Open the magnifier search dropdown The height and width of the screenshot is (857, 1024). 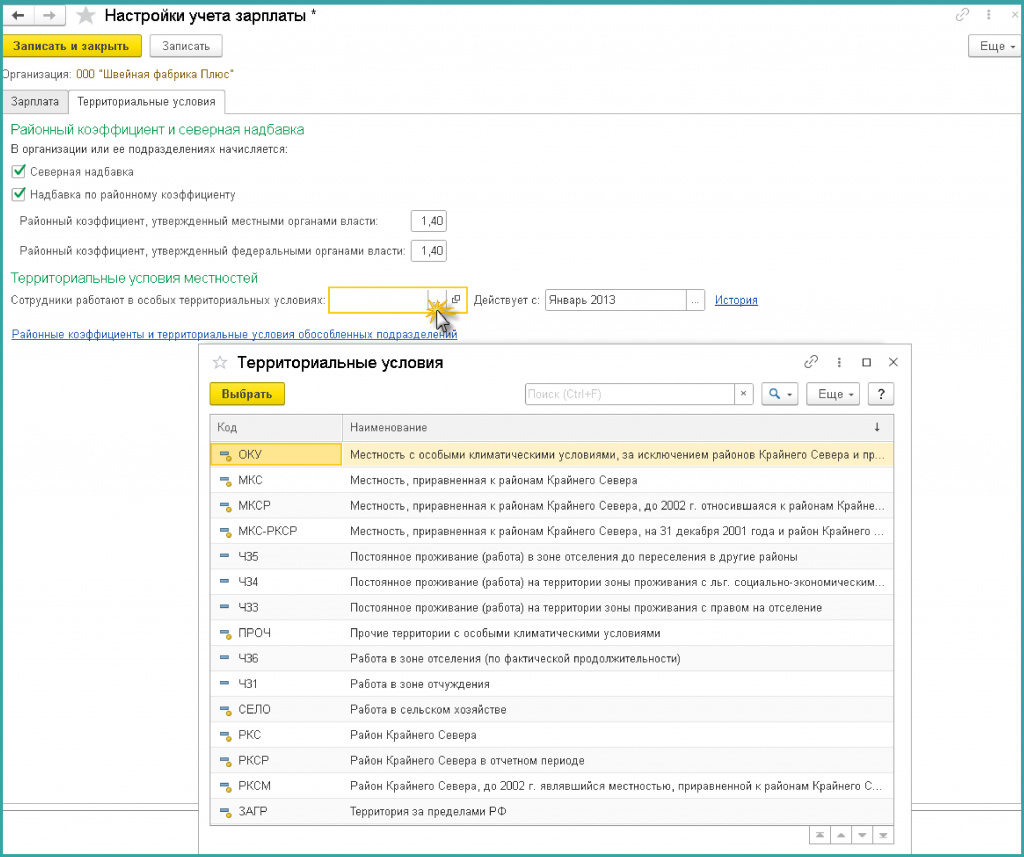[x=780, y=394]
